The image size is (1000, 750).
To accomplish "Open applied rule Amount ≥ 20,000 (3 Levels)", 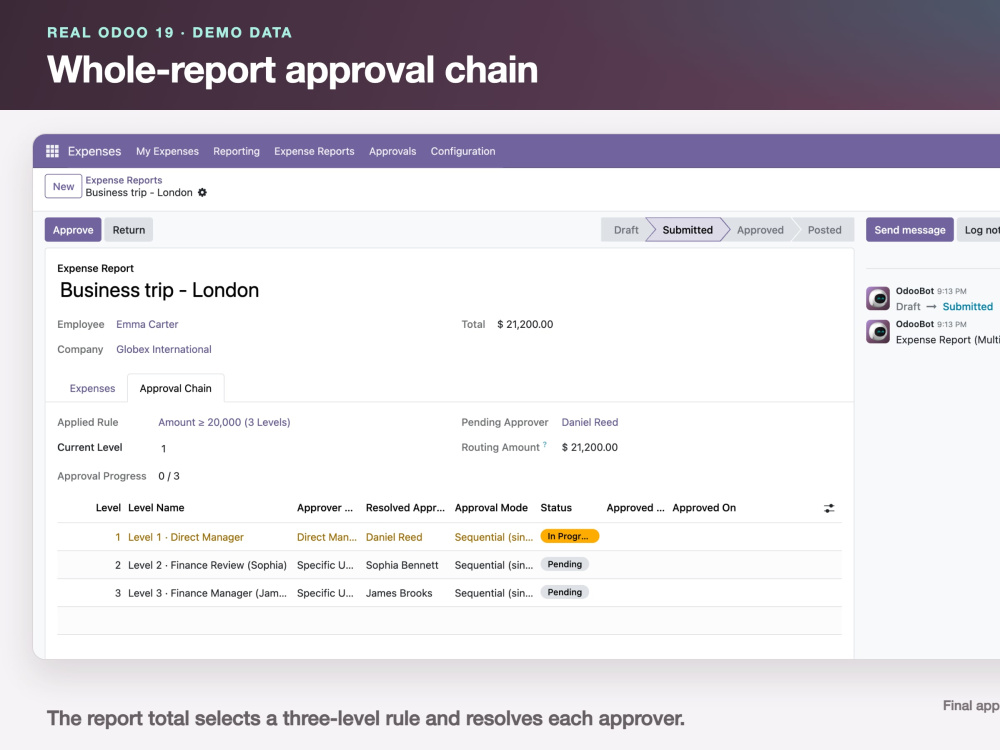I will (x=224, y=422).
